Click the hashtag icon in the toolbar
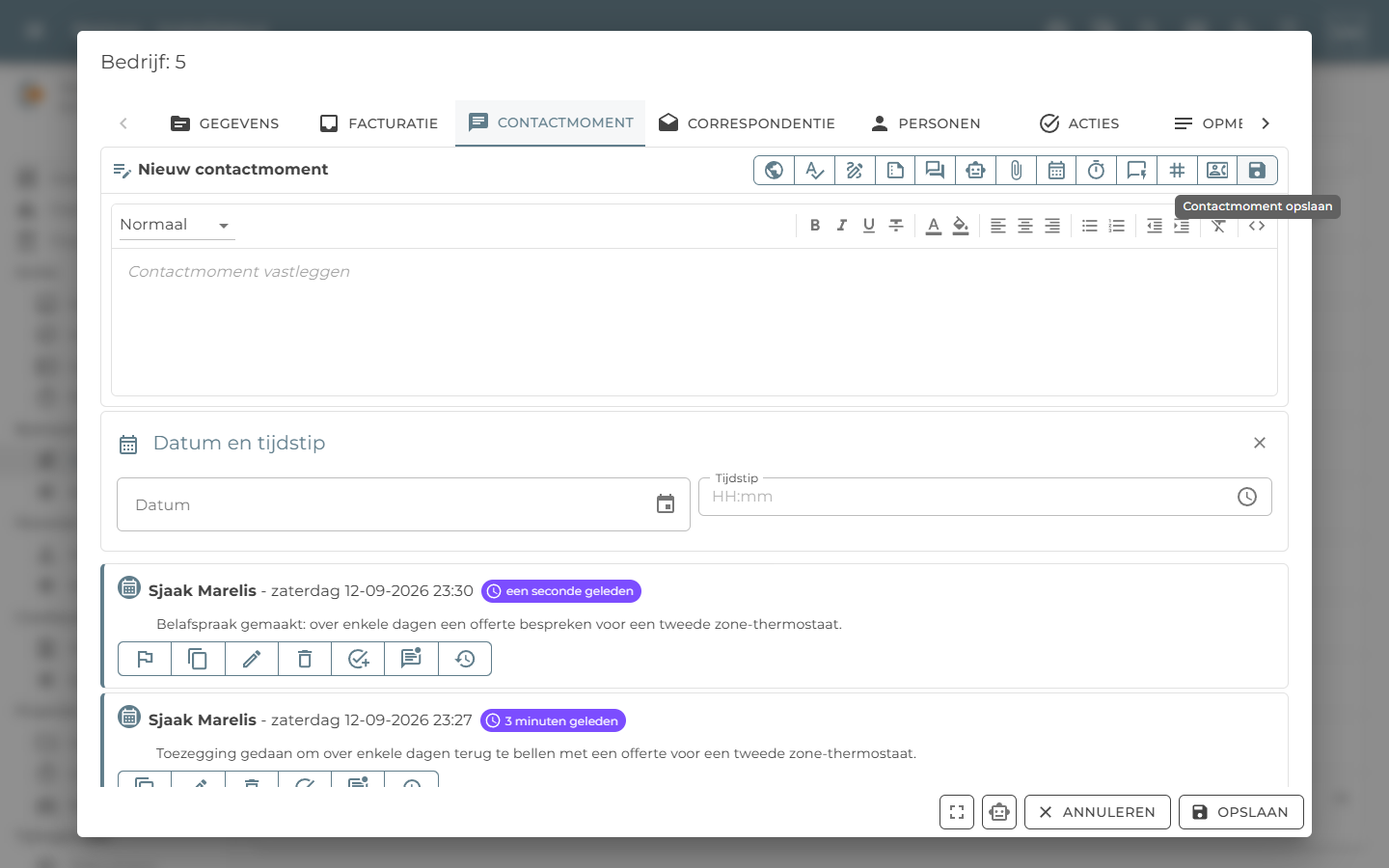 pos(1177,171)
